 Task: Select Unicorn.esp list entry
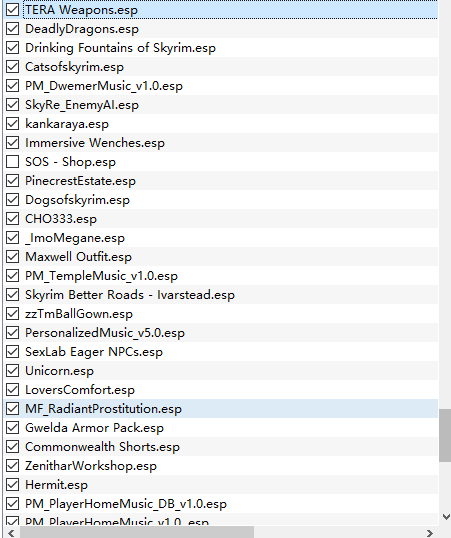coord(59,371)
